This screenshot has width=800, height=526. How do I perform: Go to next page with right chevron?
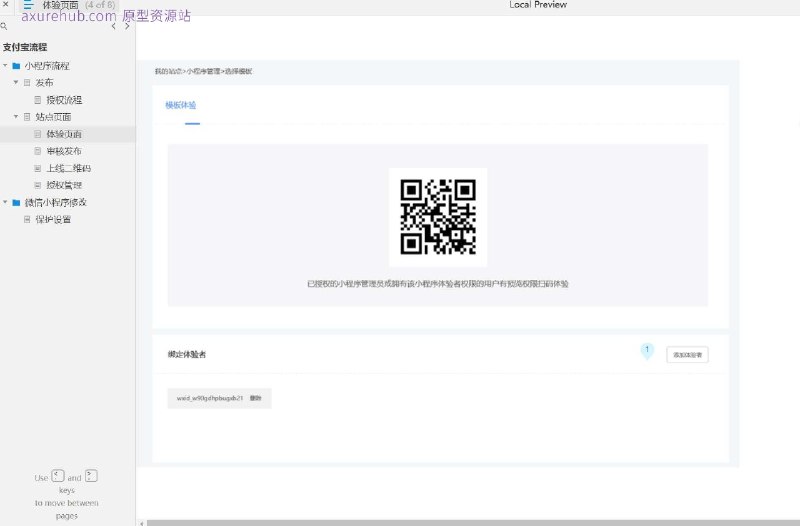pyautogui.click(x=127, y=26)
